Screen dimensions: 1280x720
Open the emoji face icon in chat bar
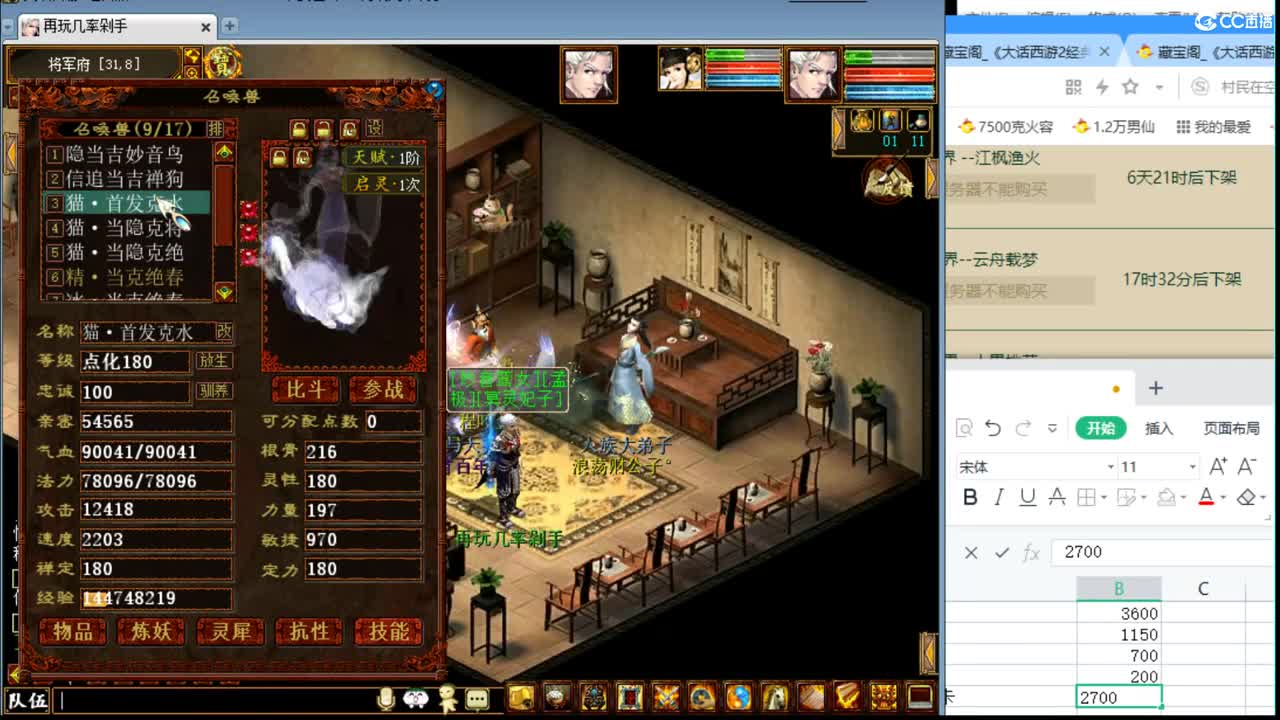417,699
